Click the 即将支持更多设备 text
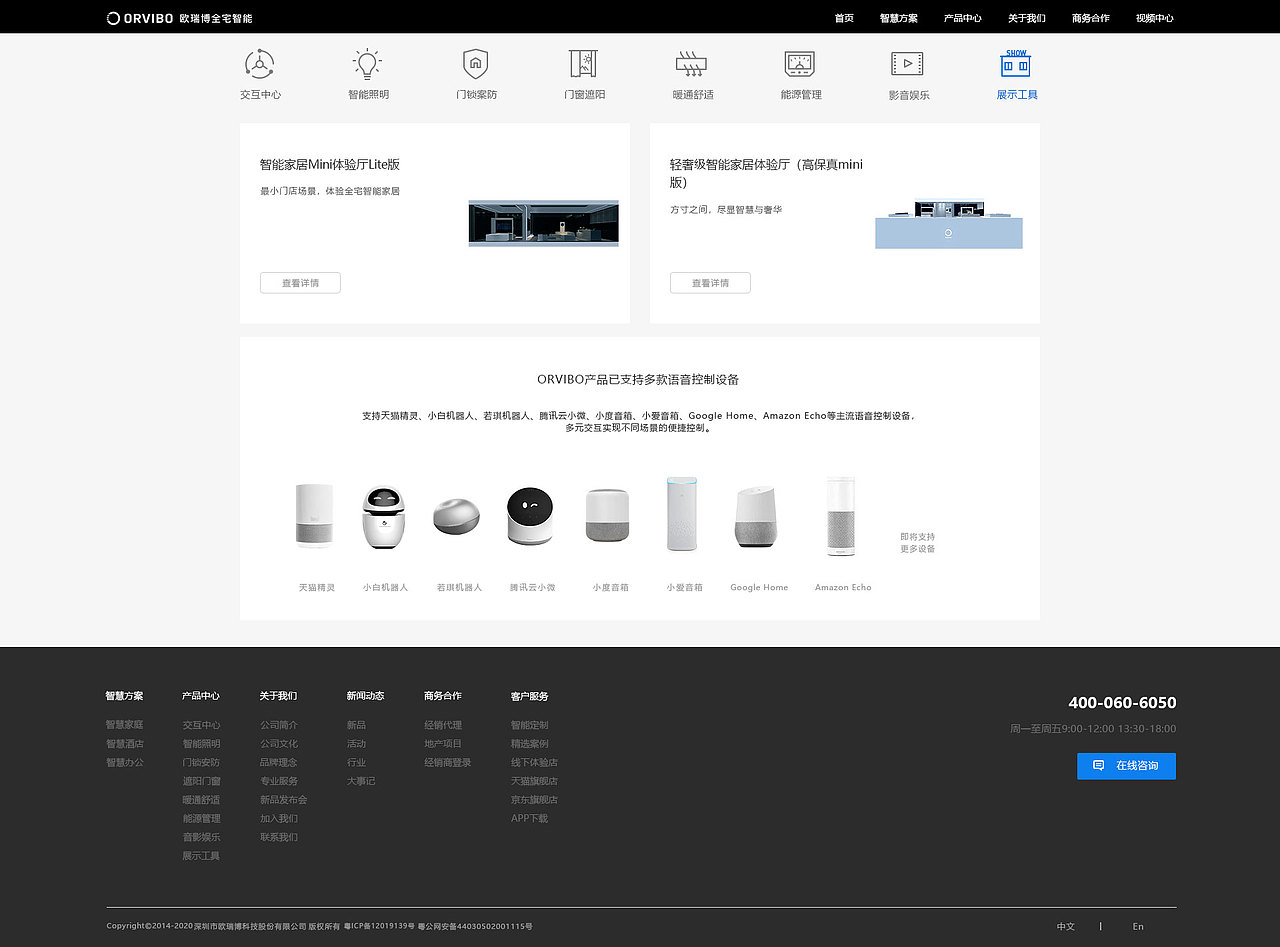 click(918, 543)
